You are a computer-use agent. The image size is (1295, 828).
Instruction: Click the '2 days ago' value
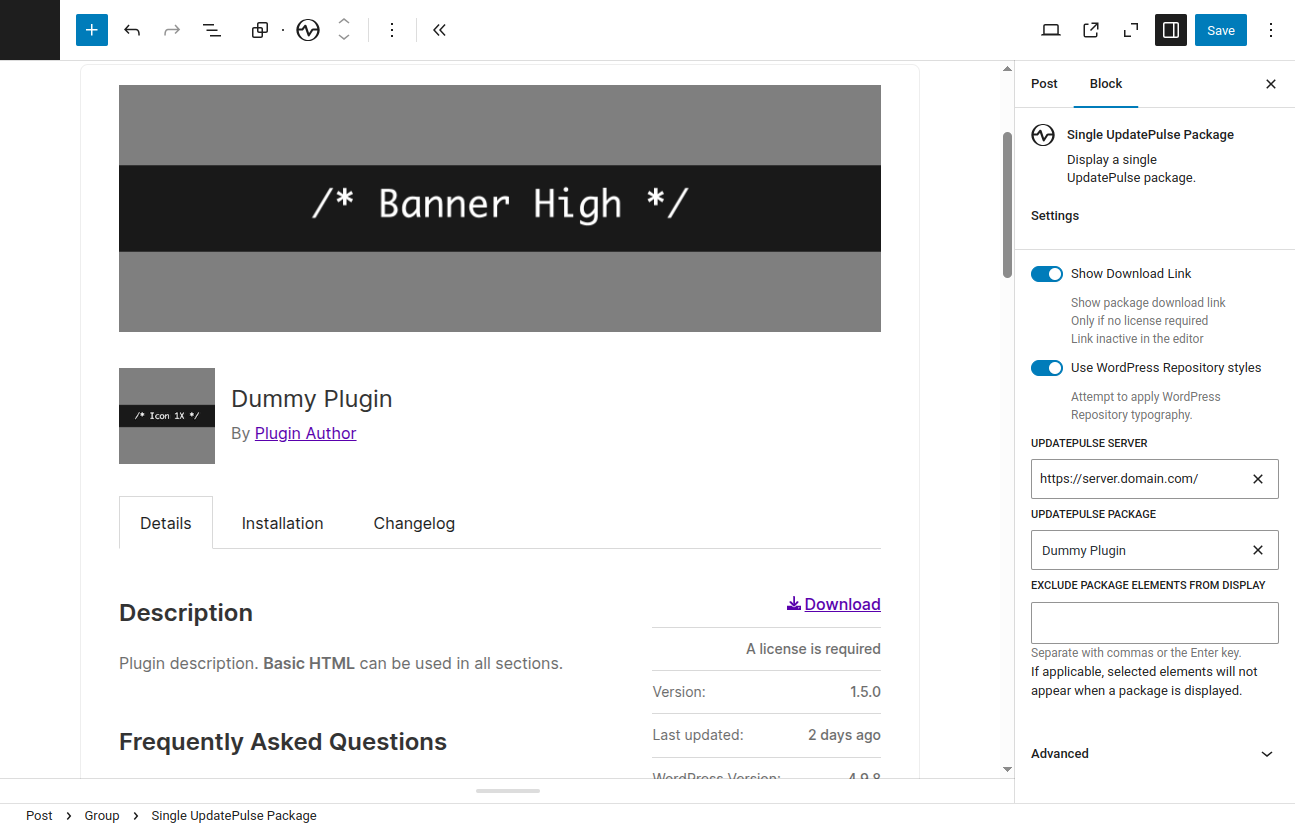(844, 735)
